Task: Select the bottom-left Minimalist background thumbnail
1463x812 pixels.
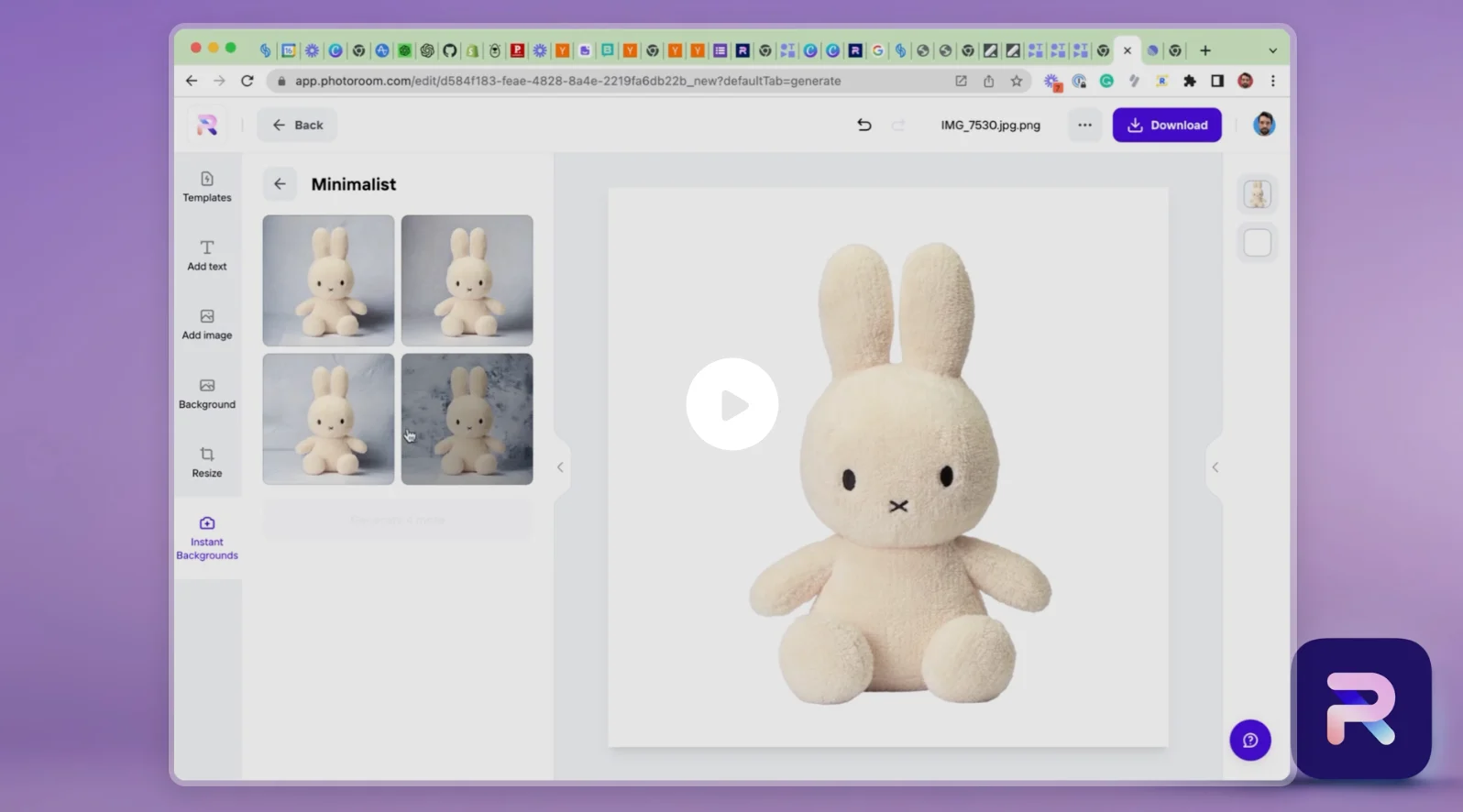Action: [328, 419]
